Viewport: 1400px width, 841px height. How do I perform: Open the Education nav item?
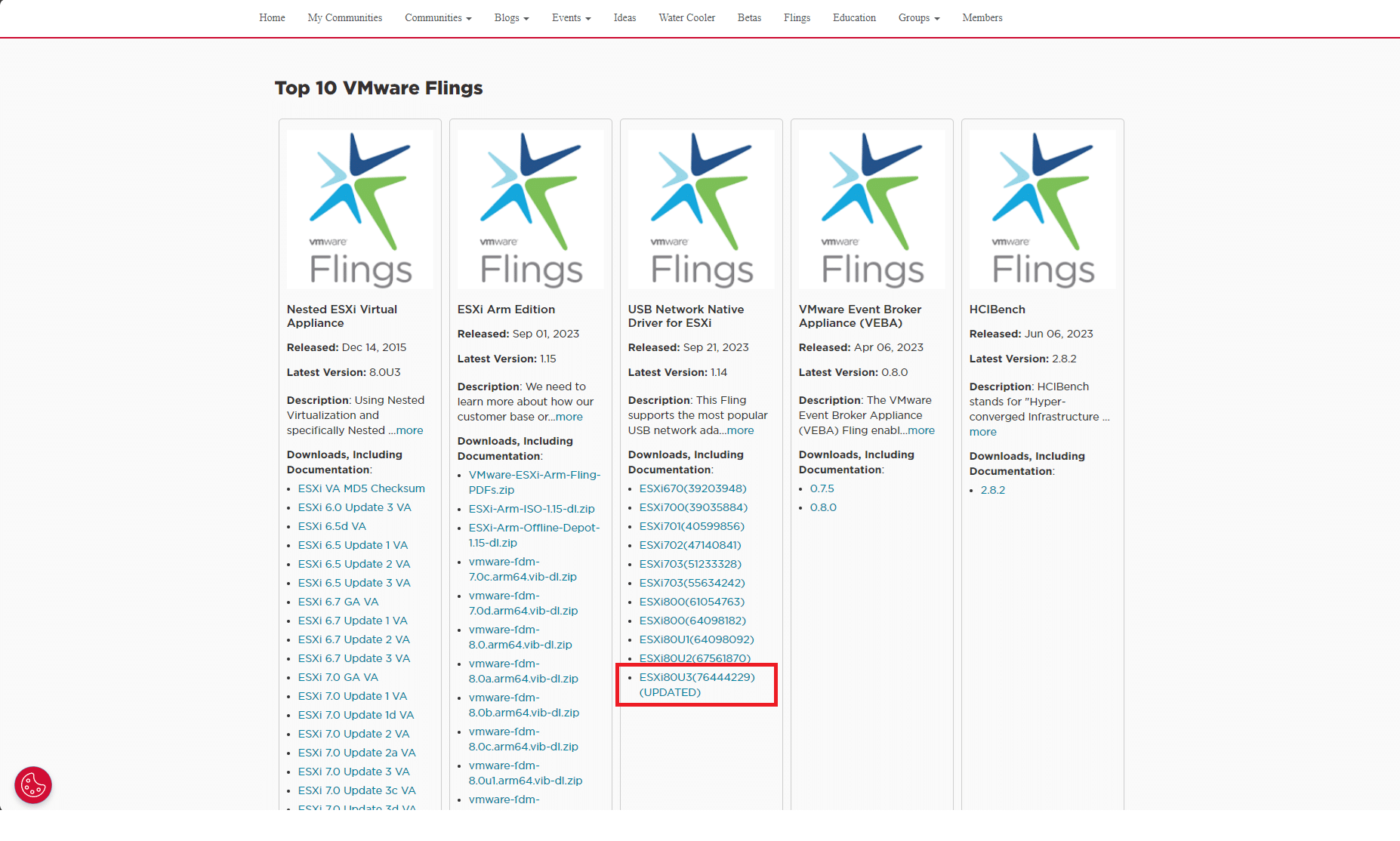coord(854,17)
